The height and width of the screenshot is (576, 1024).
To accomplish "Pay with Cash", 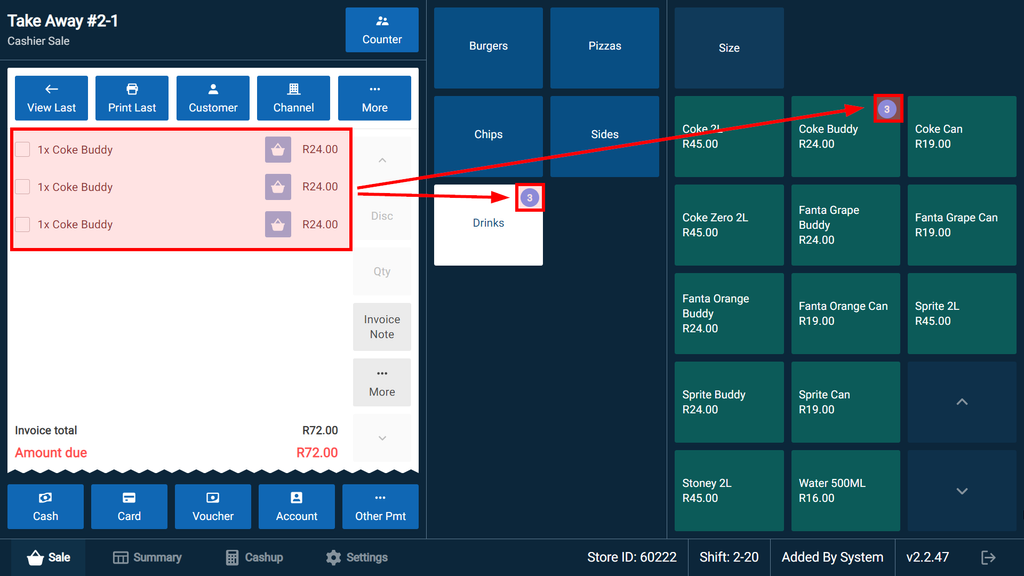I will [46, 507].
